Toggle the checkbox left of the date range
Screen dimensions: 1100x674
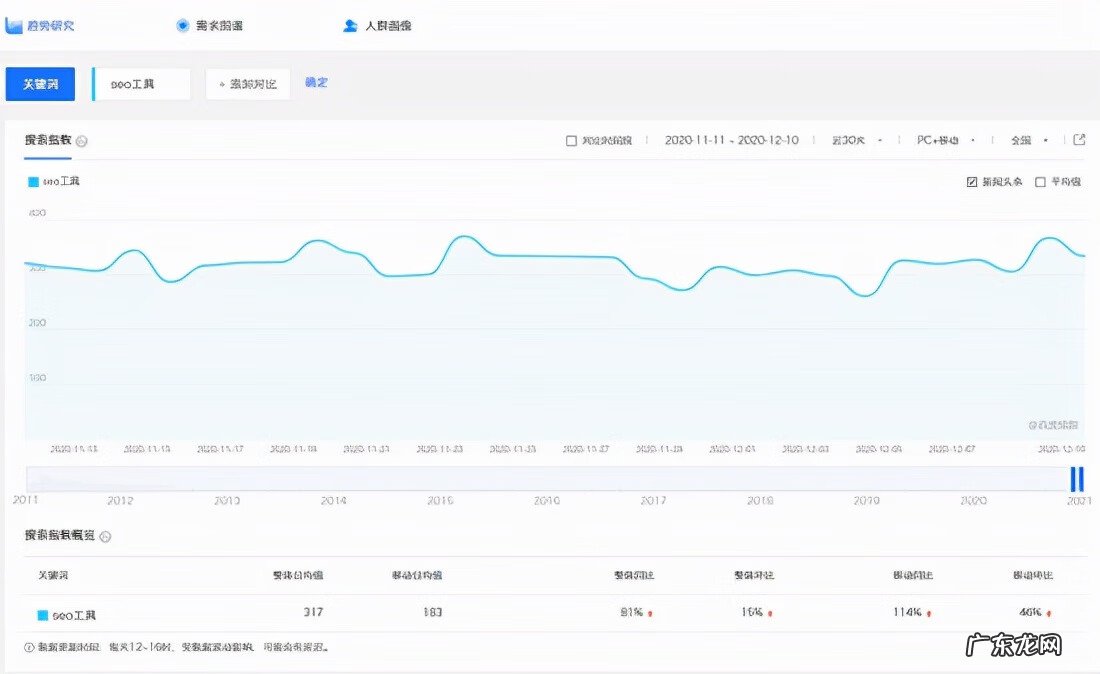(x=571, y=141)
